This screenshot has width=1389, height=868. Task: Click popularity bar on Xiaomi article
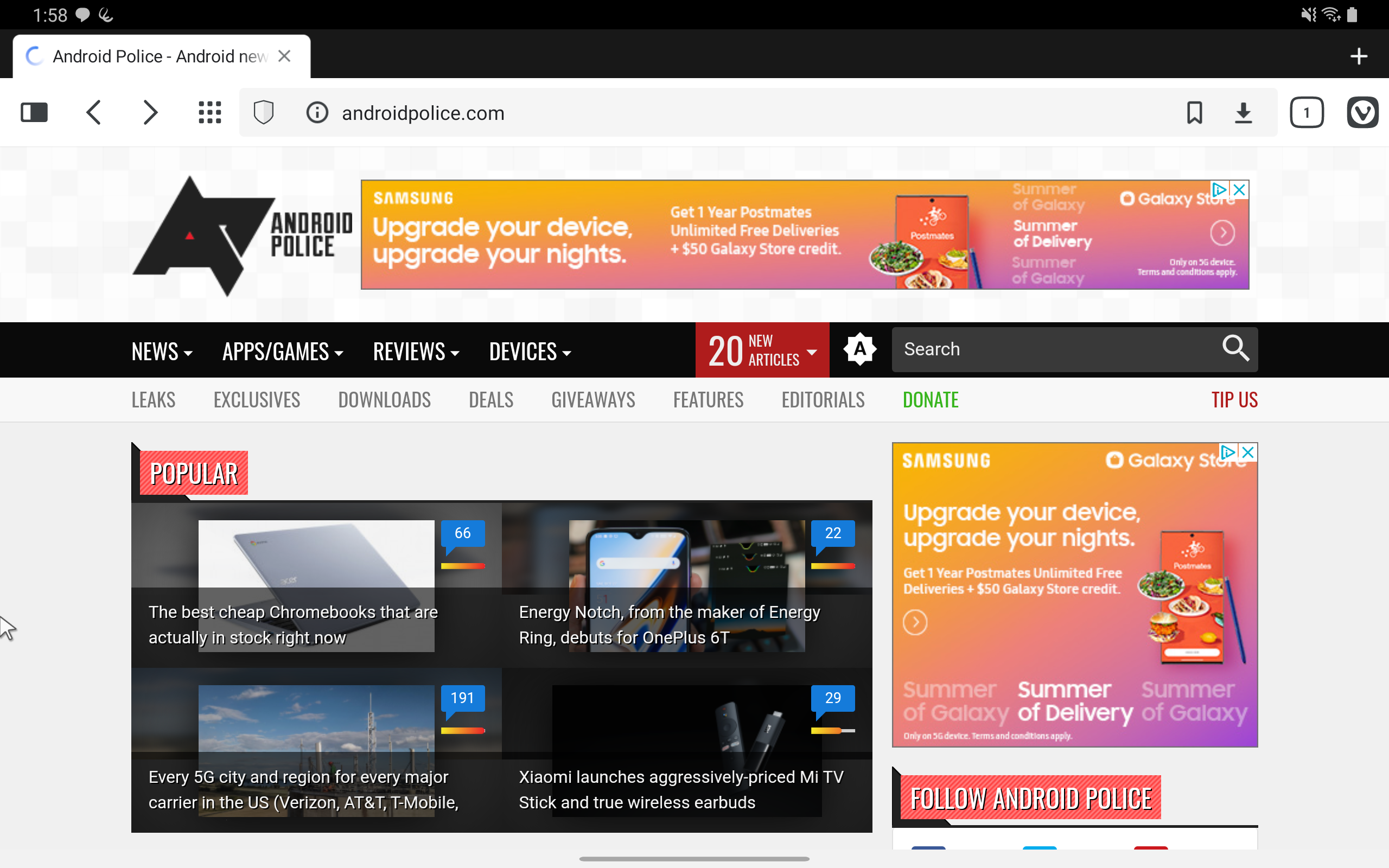point(833,731)
